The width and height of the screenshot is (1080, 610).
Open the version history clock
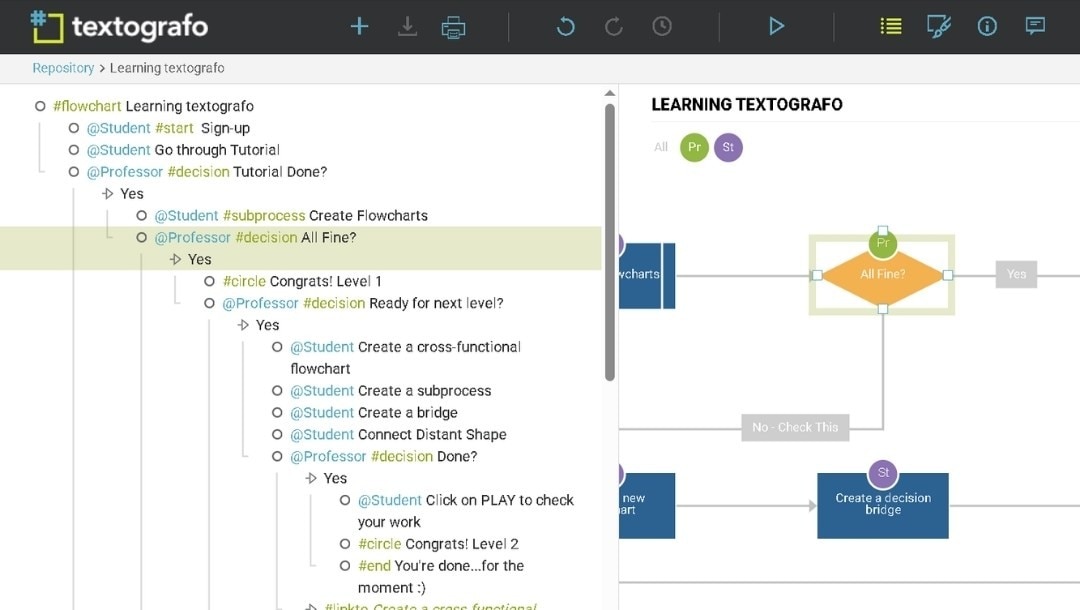point(662,26)
